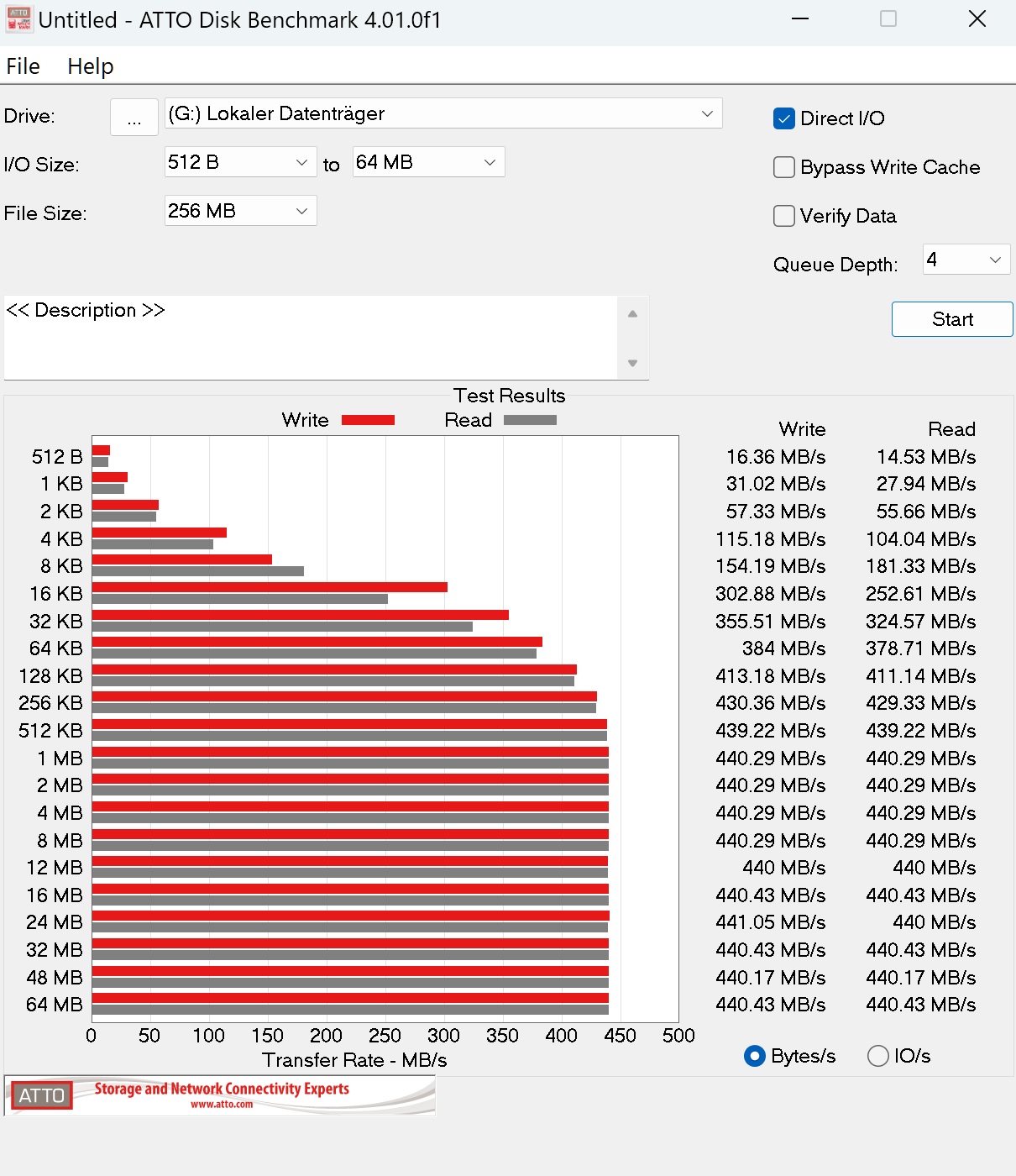The image size is (1016, 1176).
Task: Click the gray Read legend swatch
Action: click(530, 420)
